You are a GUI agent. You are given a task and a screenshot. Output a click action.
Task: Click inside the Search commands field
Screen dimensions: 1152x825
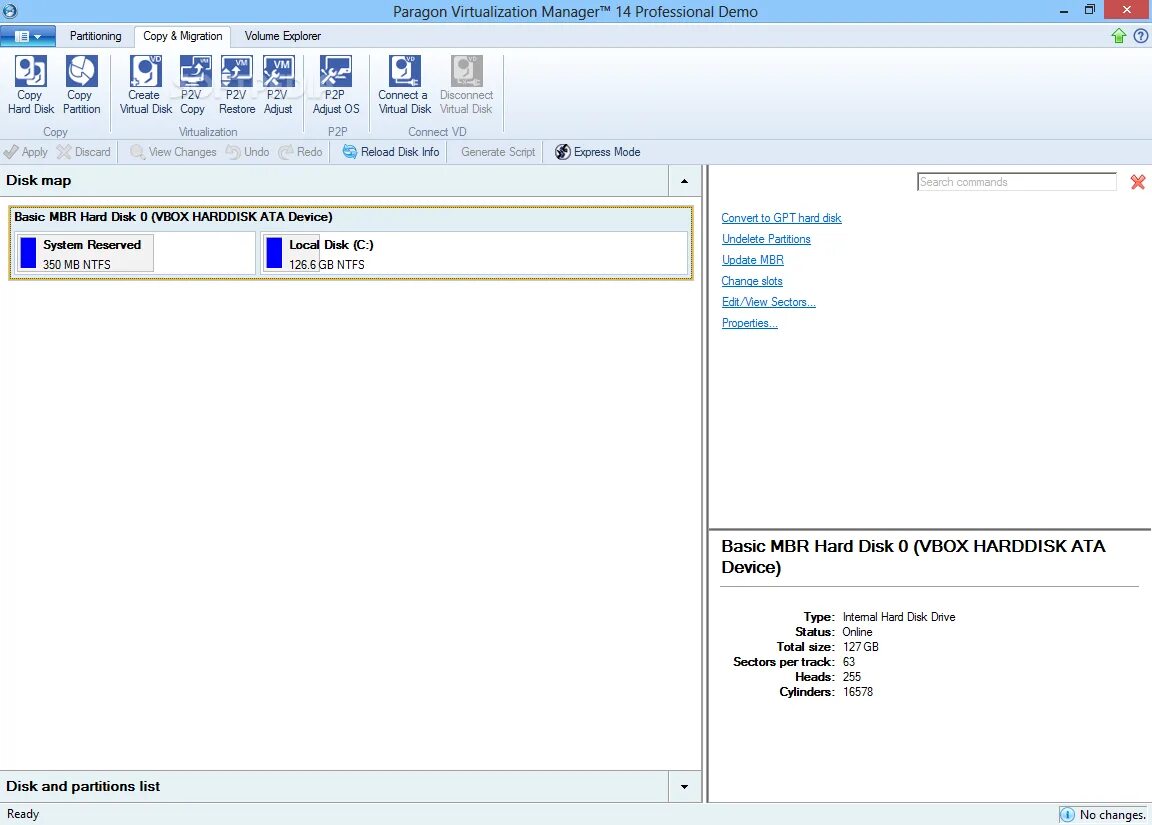pyautogui.click(x=1016, y=181)
